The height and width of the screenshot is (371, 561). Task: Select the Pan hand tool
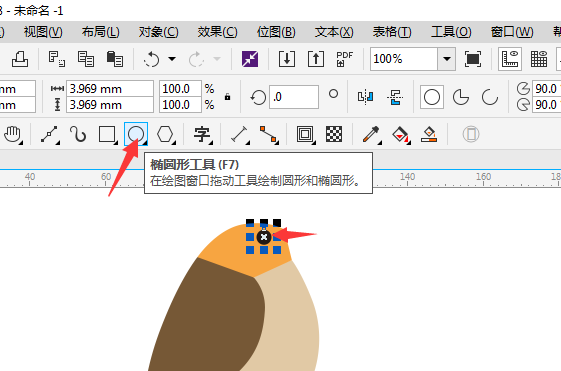tap(12, 135)
